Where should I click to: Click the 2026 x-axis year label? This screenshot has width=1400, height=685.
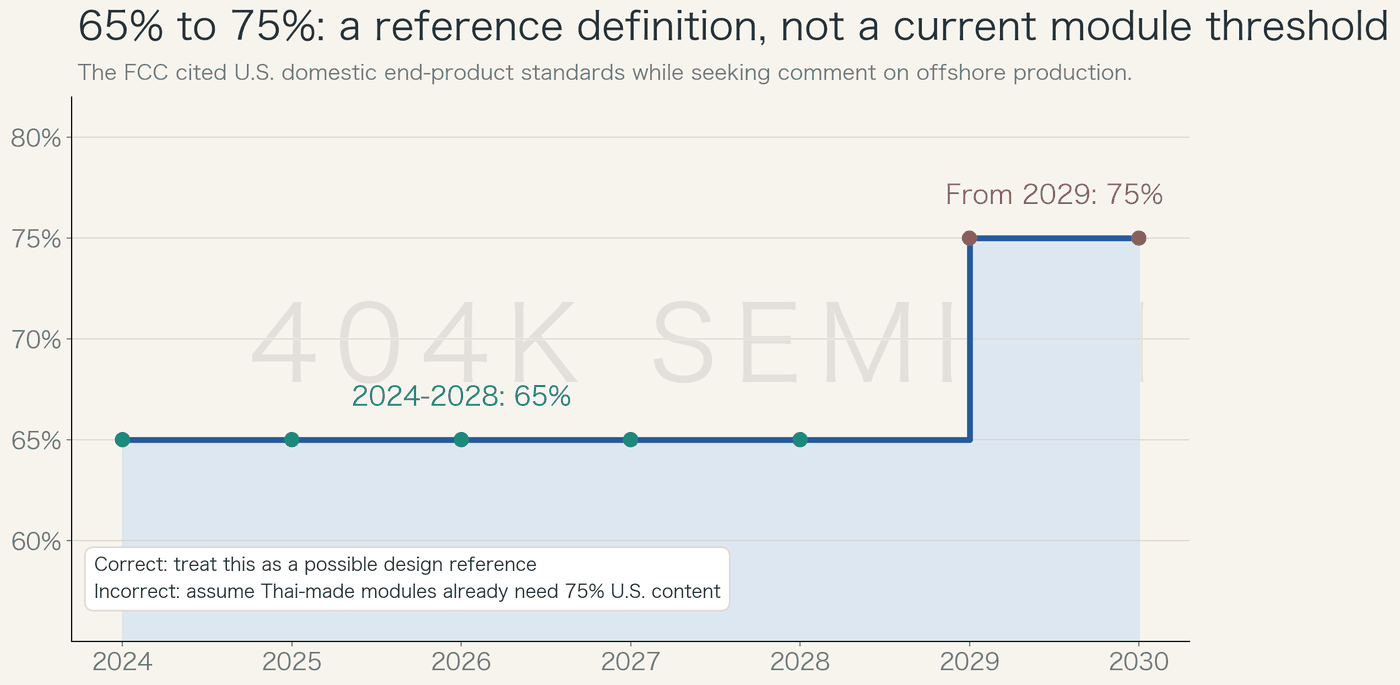click(x=461, y=662)
